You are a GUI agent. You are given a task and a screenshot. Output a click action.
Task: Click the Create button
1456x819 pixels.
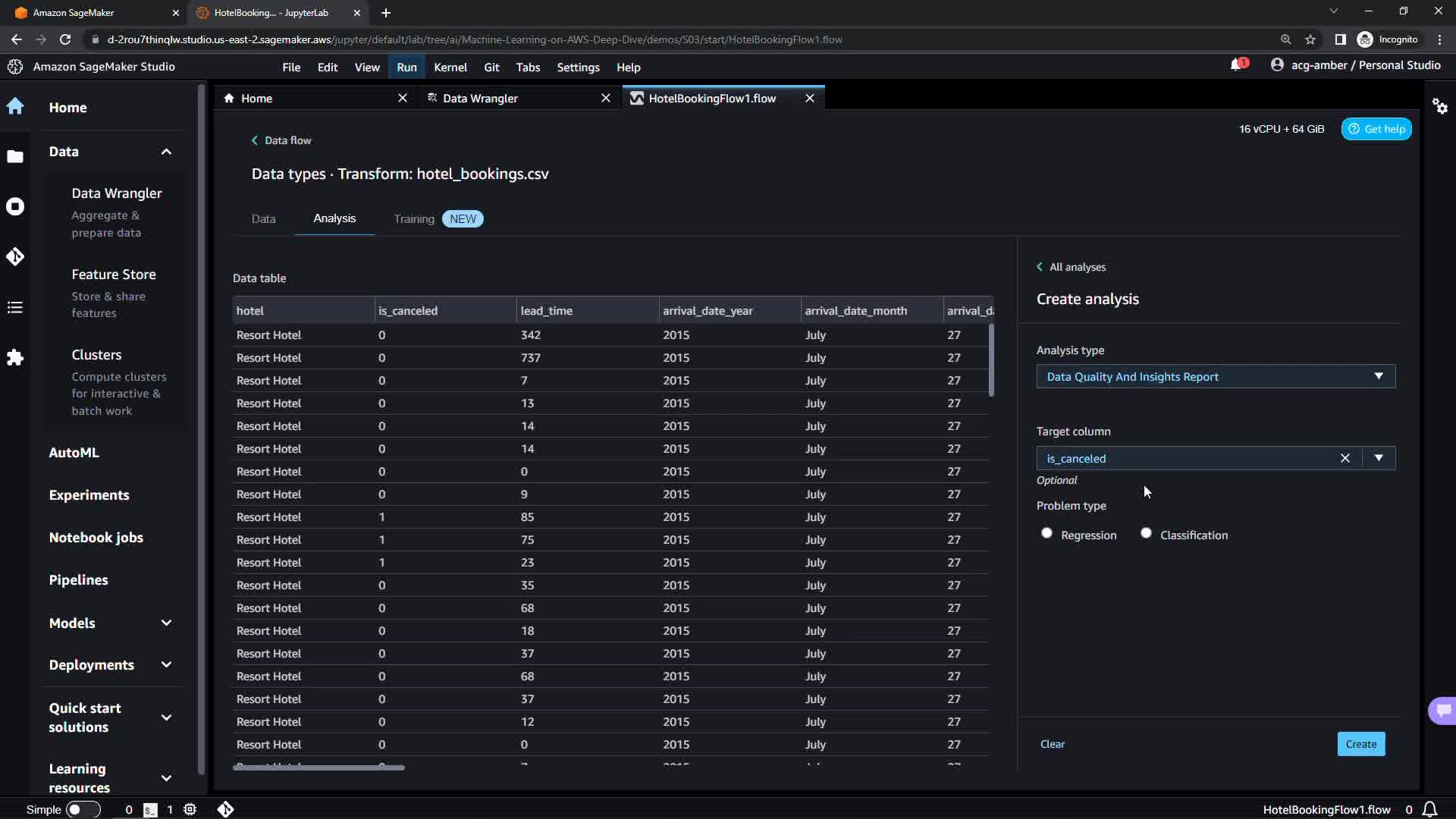tap(1360, 744)
